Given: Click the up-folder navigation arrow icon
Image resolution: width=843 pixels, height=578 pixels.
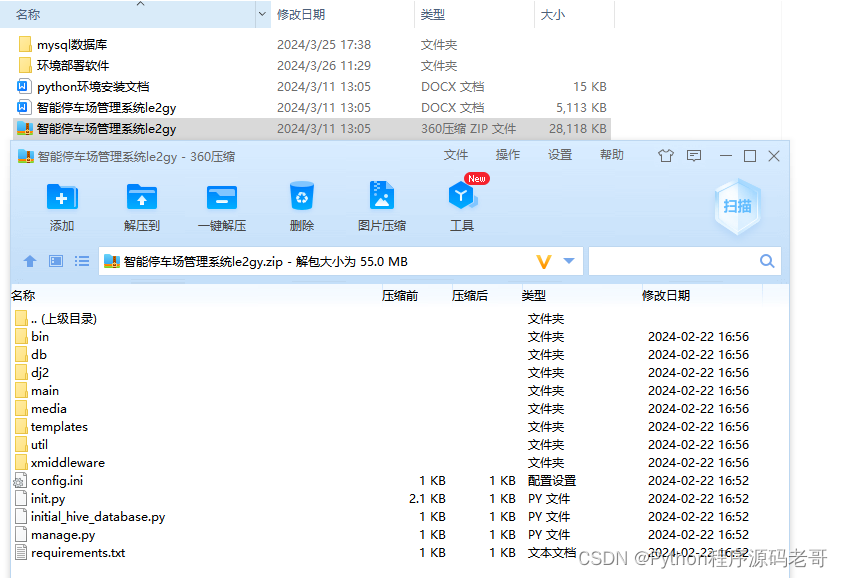Looking at the screenshot, I should (x=30, y=261).
